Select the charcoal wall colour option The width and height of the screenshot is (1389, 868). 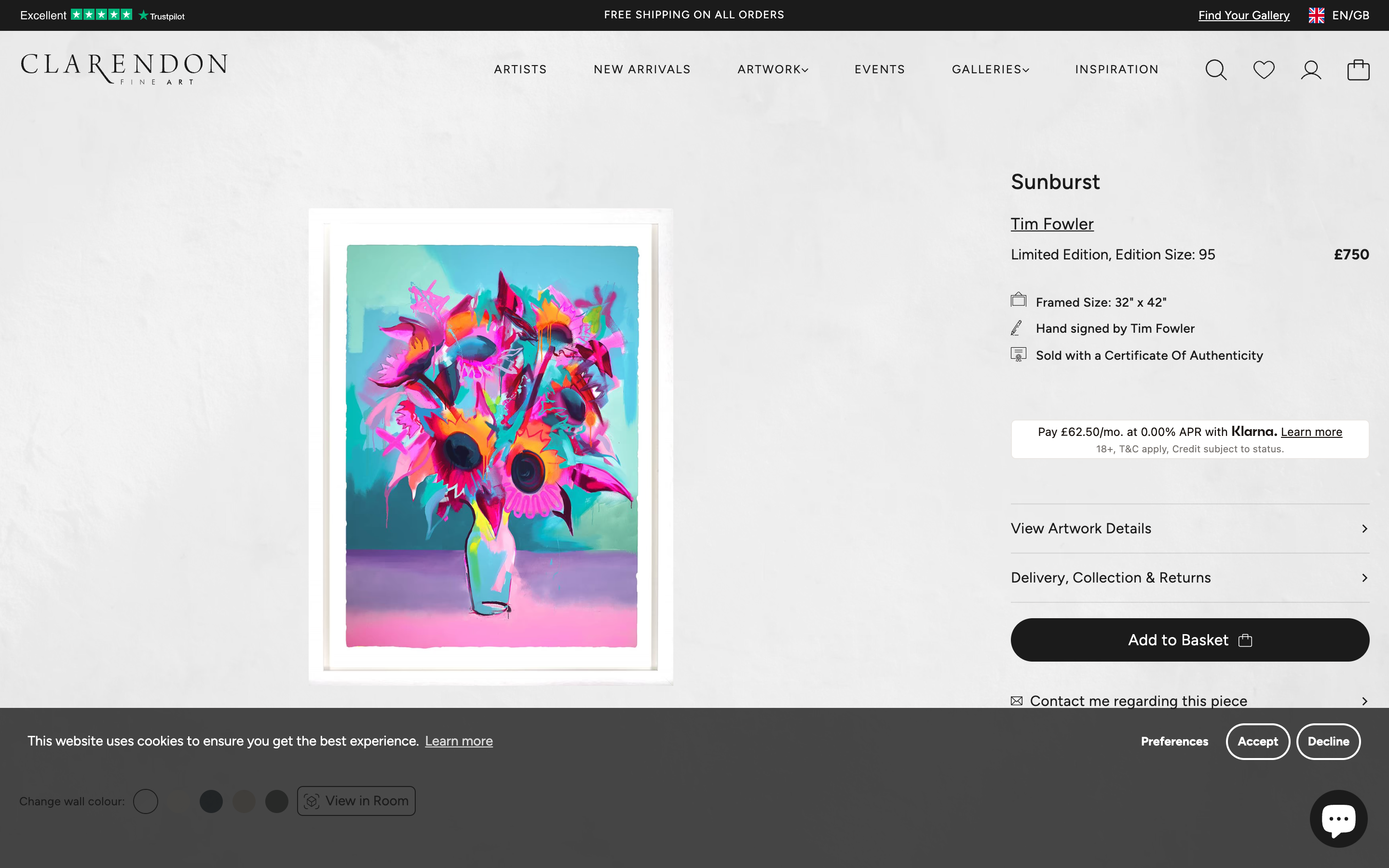coord(276,801)
